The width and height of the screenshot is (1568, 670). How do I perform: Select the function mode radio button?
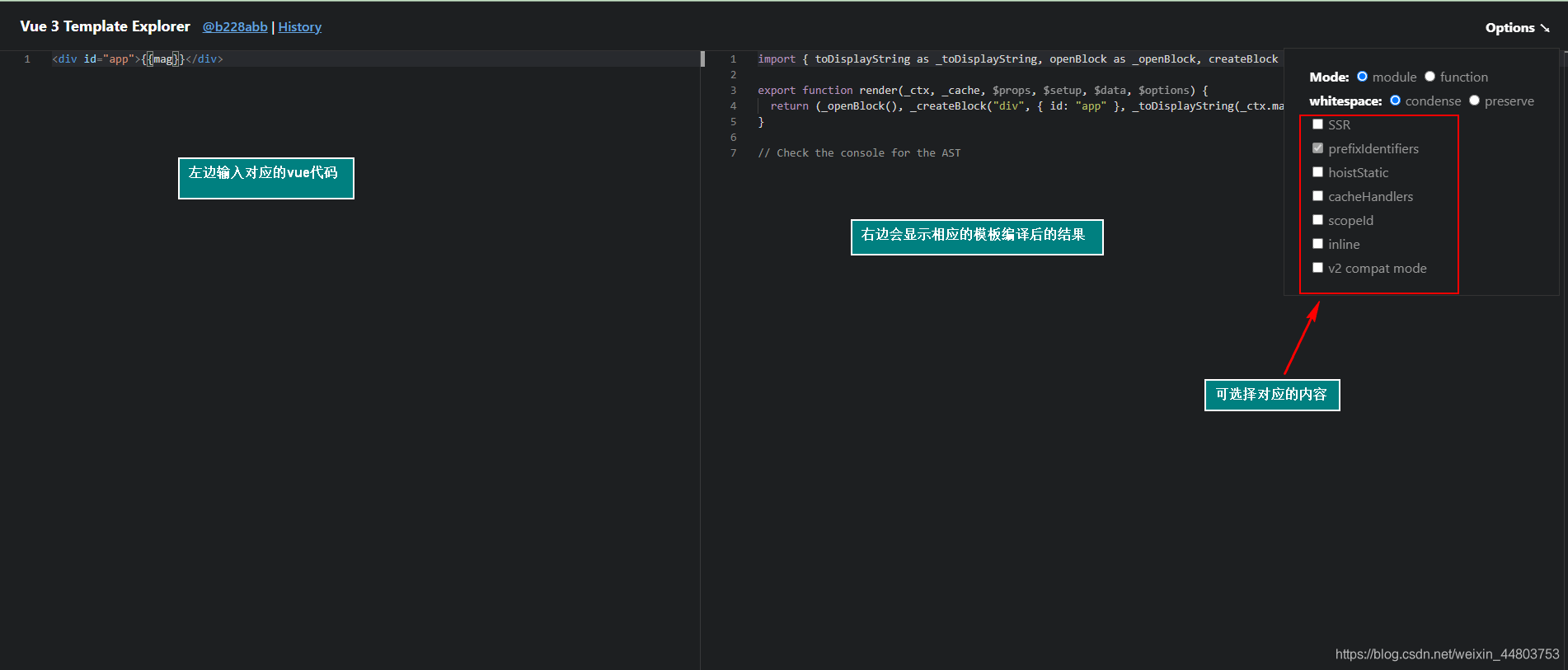tap(1430, 77)
